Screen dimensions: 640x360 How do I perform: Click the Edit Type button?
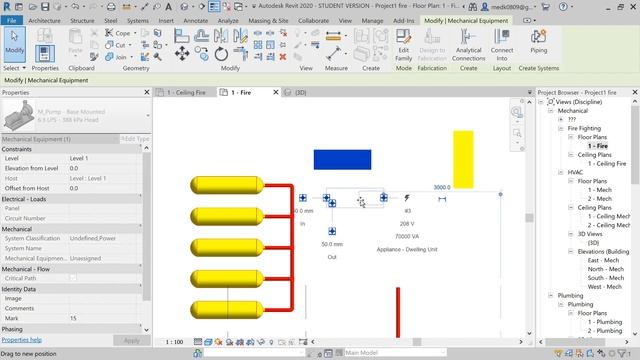point(135,139)
